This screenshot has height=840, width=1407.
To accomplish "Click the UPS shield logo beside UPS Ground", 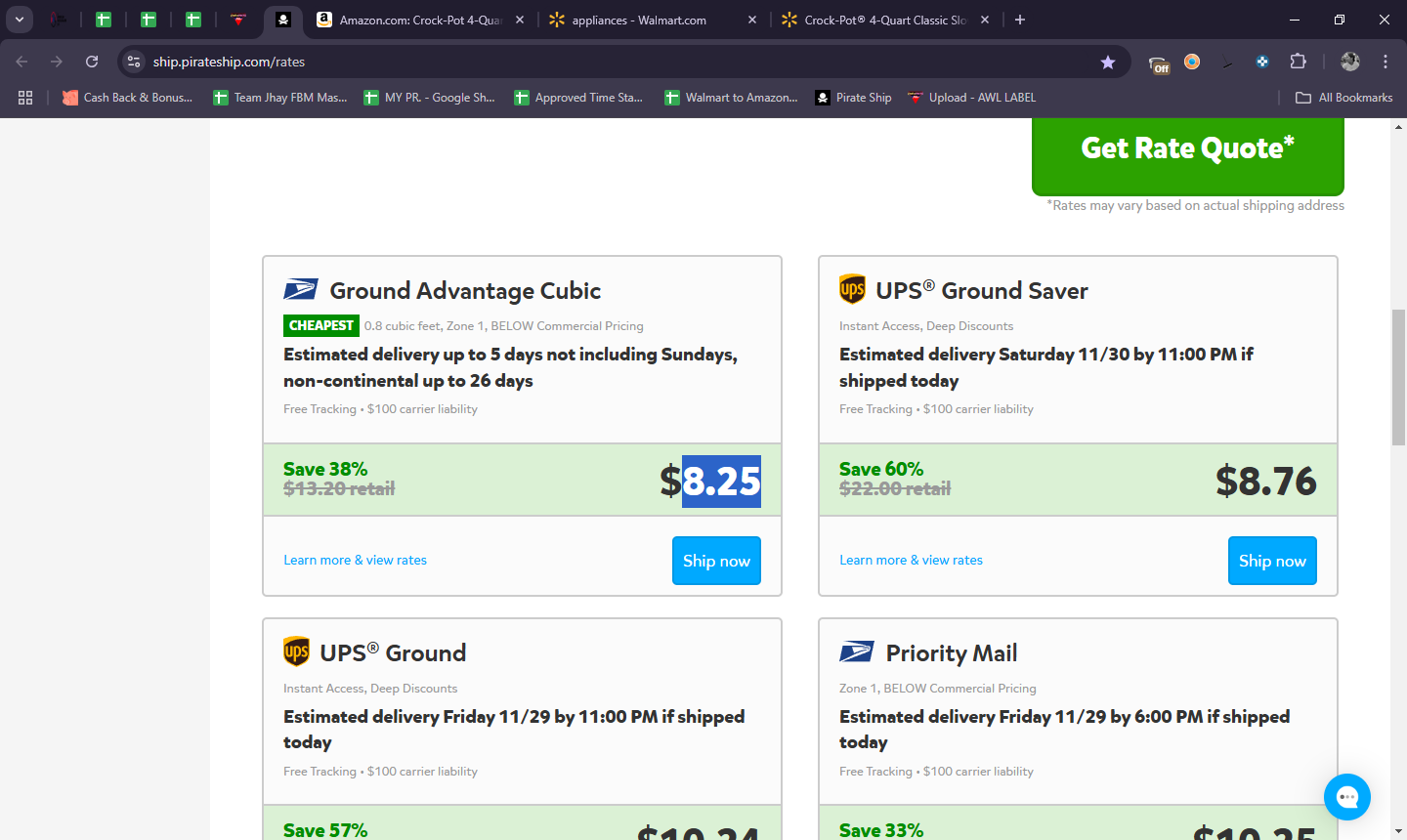I will click(296, 651).
